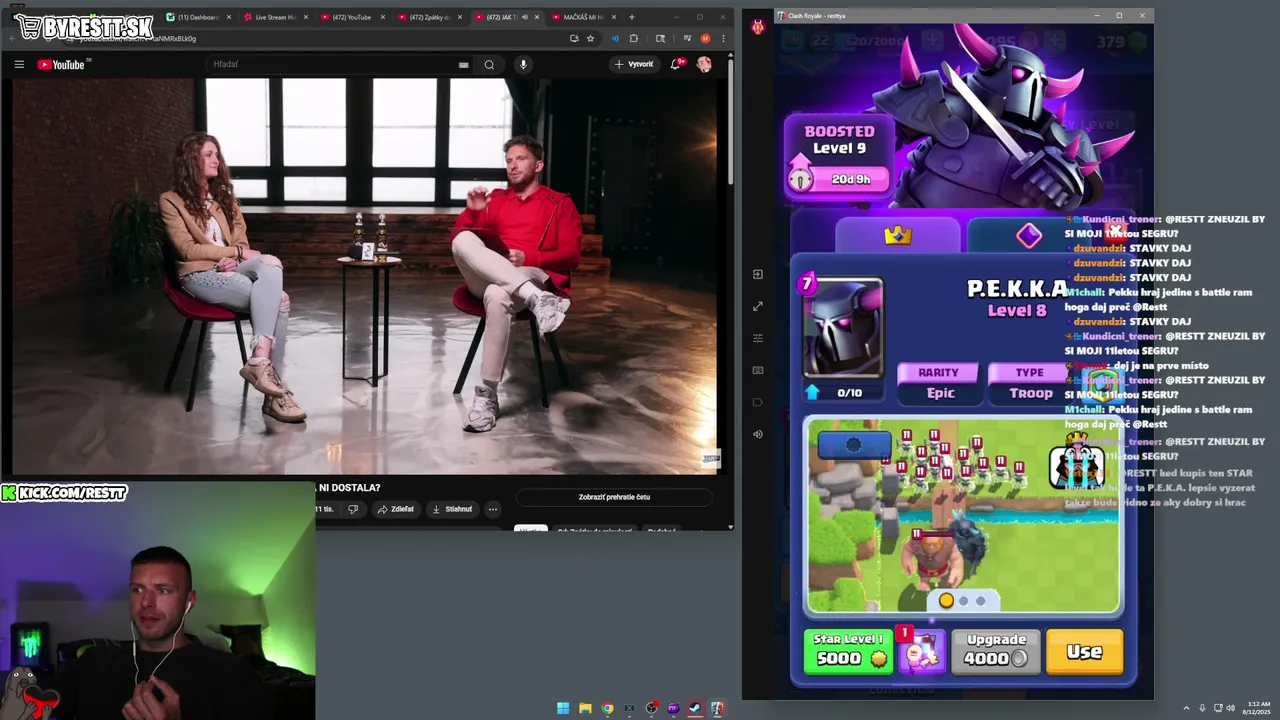Screen dimensions: 1280x720
Task: Open the on-screen keyboard icon in search box
Action: pos(463,65)
